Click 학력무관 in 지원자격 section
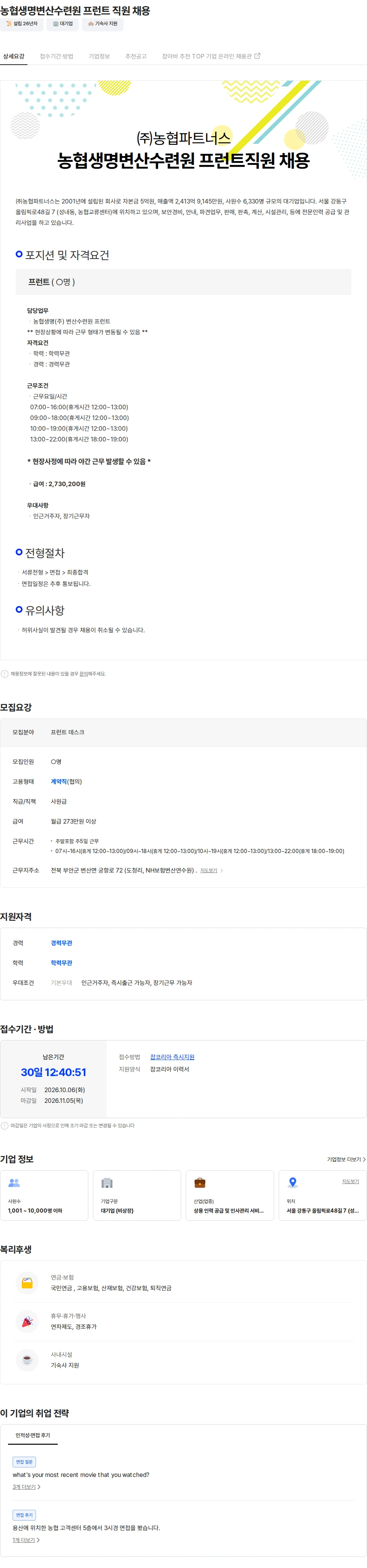 coord(62,963)
